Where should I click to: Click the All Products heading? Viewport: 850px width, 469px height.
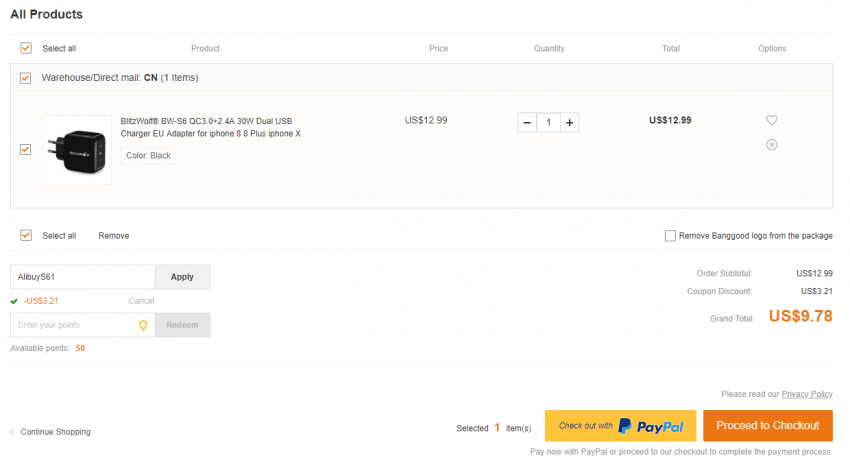click(47, 15)
